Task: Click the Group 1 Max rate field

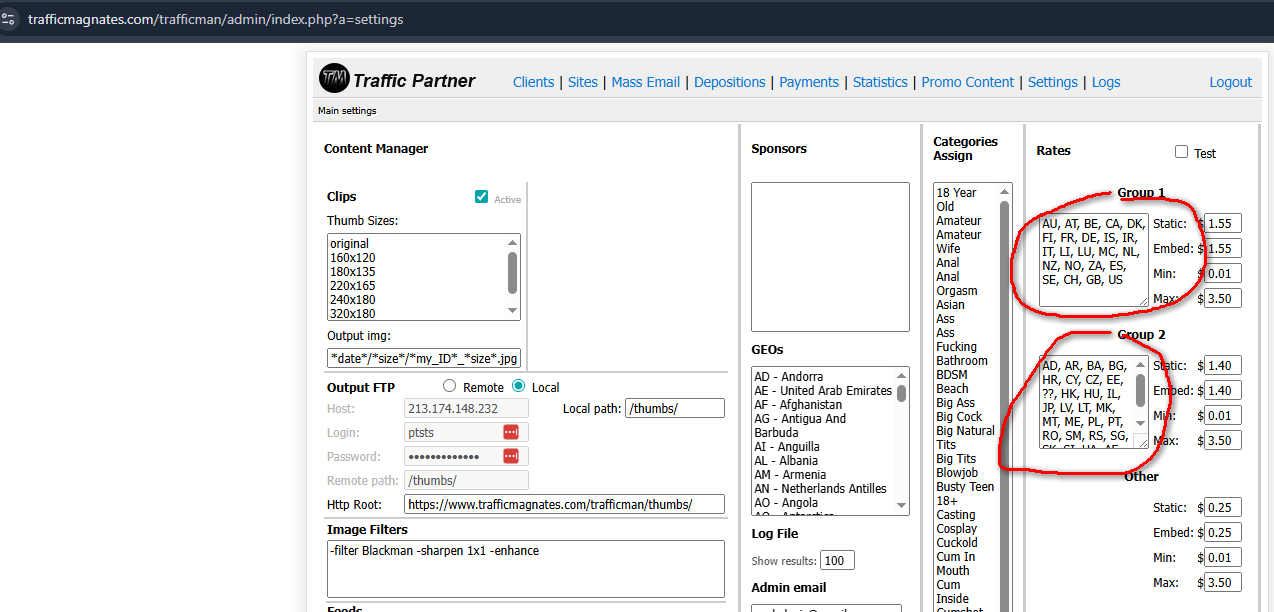Action: coord(1223,298)
